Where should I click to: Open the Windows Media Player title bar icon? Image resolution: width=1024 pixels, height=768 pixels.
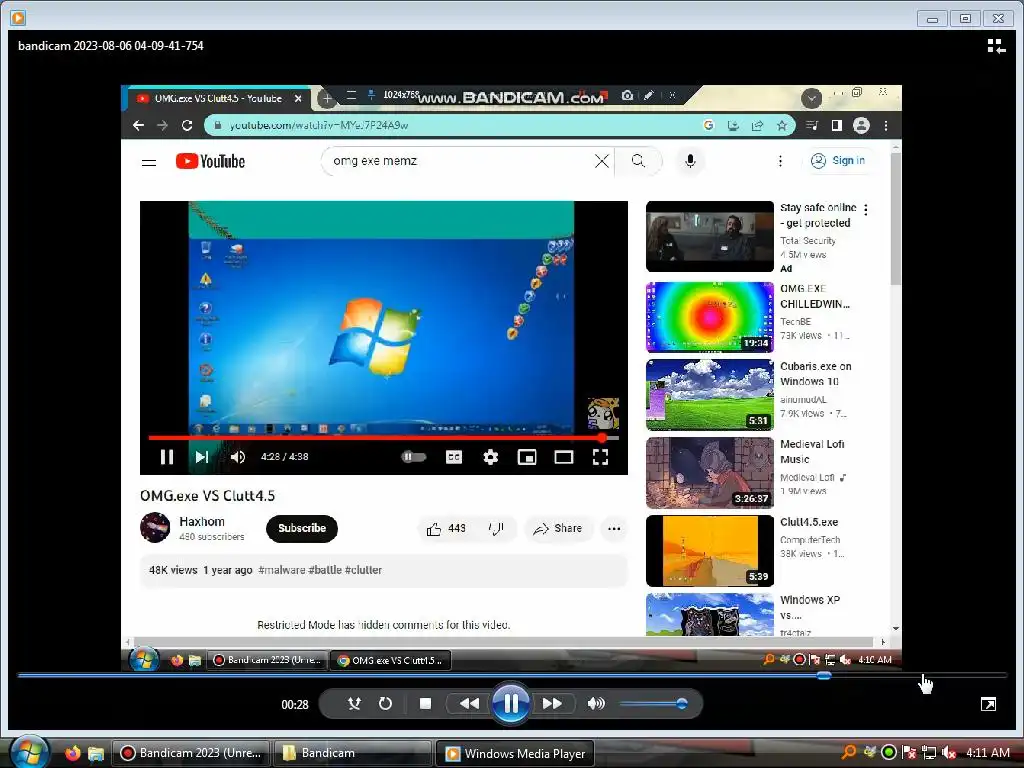tap(18, 18)
